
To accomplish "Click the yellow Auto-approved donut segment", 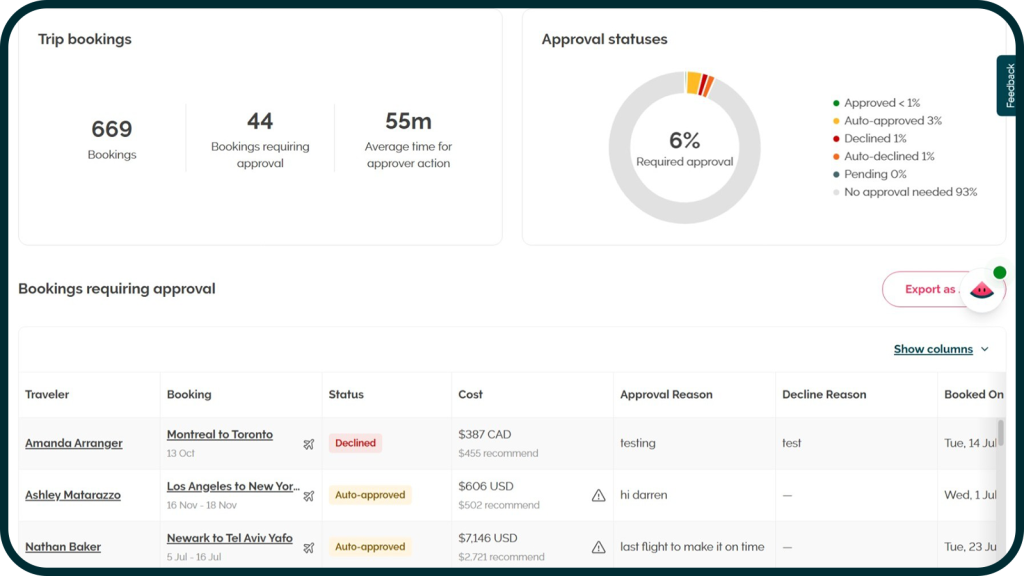I will click(694, 84).
